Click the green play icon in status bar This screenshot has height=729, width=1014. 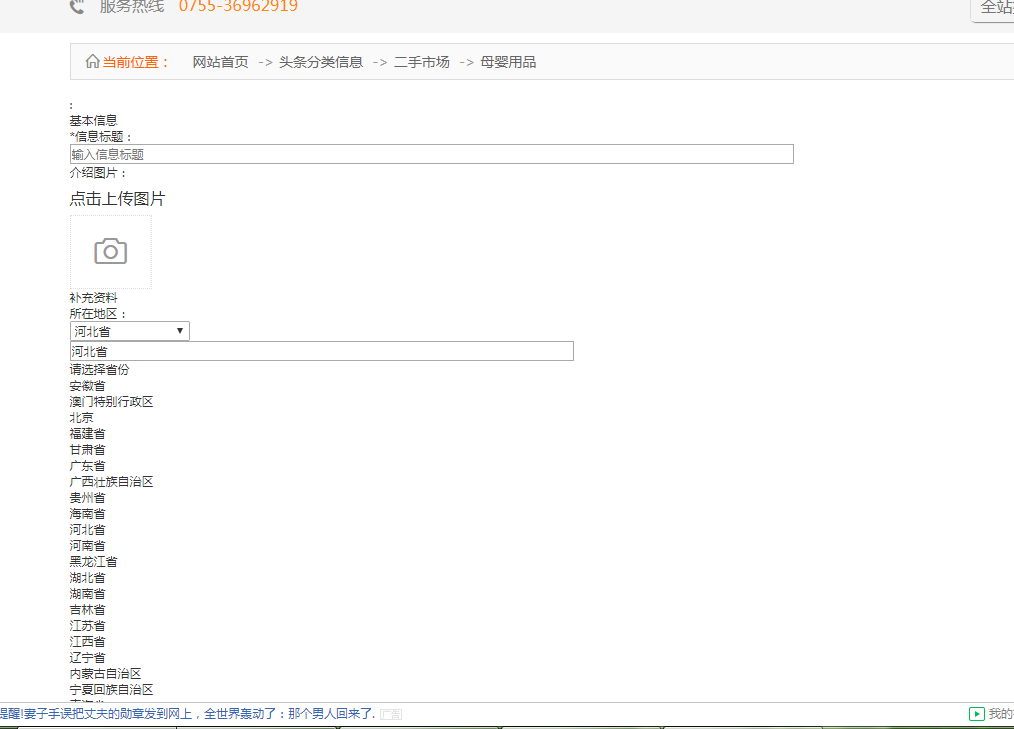(976, 714)
